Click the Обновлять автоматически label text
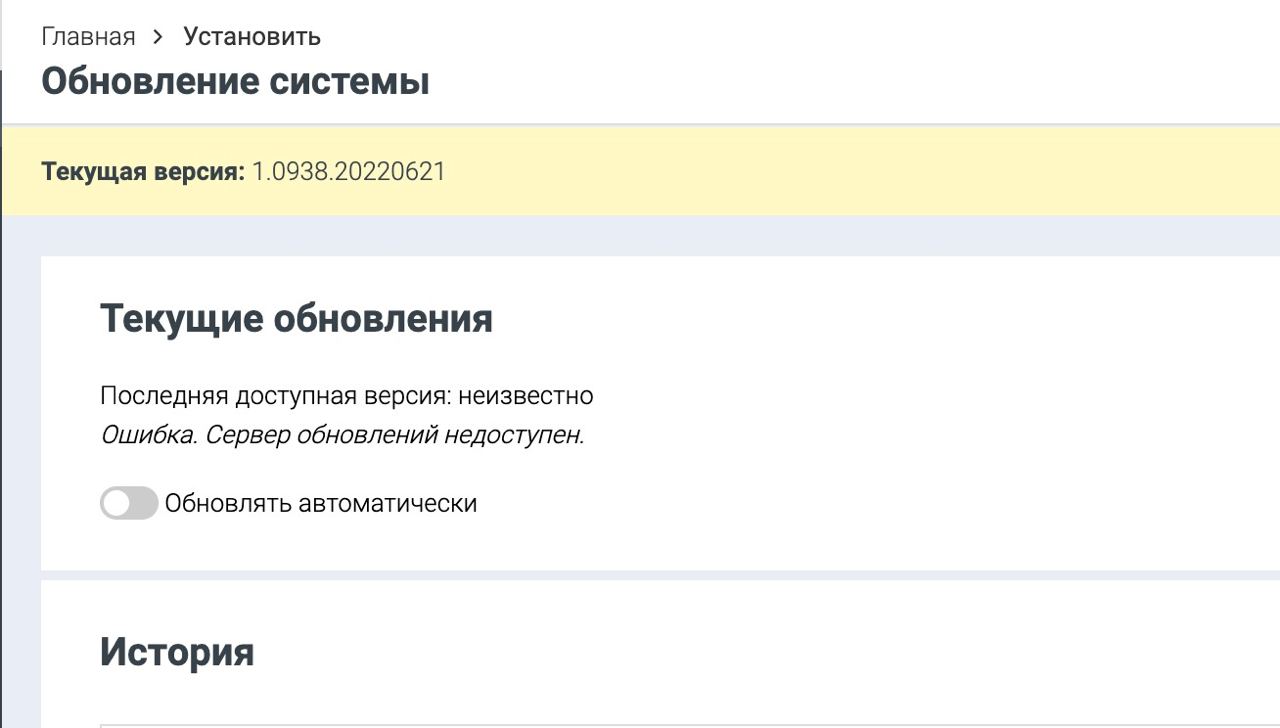The height and width of the screenshot is (728, 1280). tap(320, 503)
